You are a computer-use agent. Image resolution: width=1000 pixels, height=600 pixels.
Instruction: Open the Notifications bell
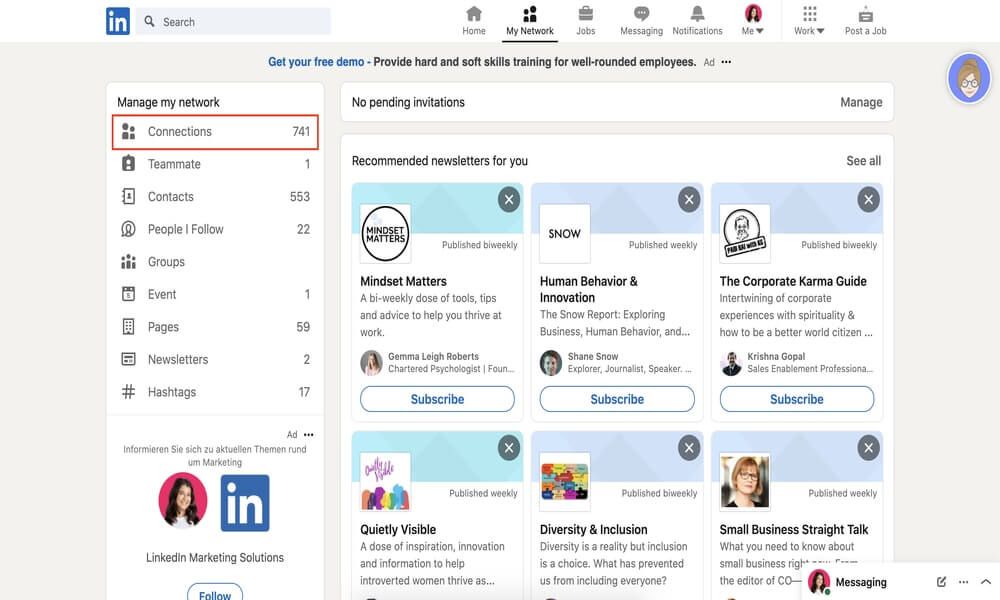coord(697,21)
